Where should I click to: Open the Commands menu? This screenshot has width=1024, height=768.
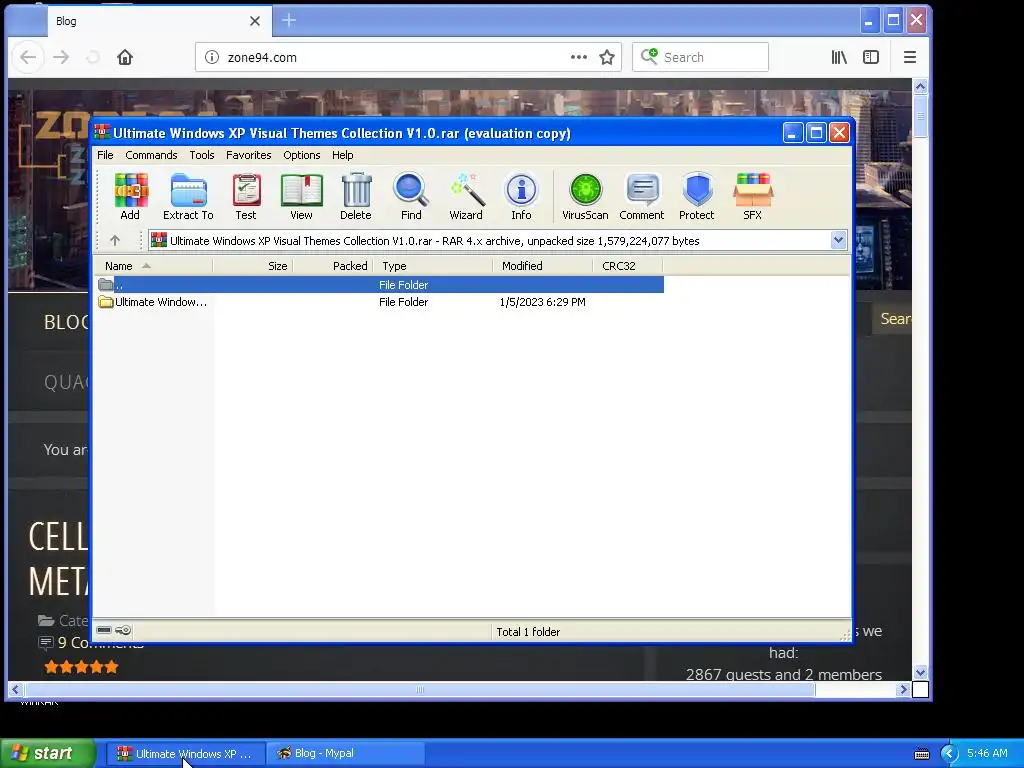pyautogui.click(x=151, y=155)
